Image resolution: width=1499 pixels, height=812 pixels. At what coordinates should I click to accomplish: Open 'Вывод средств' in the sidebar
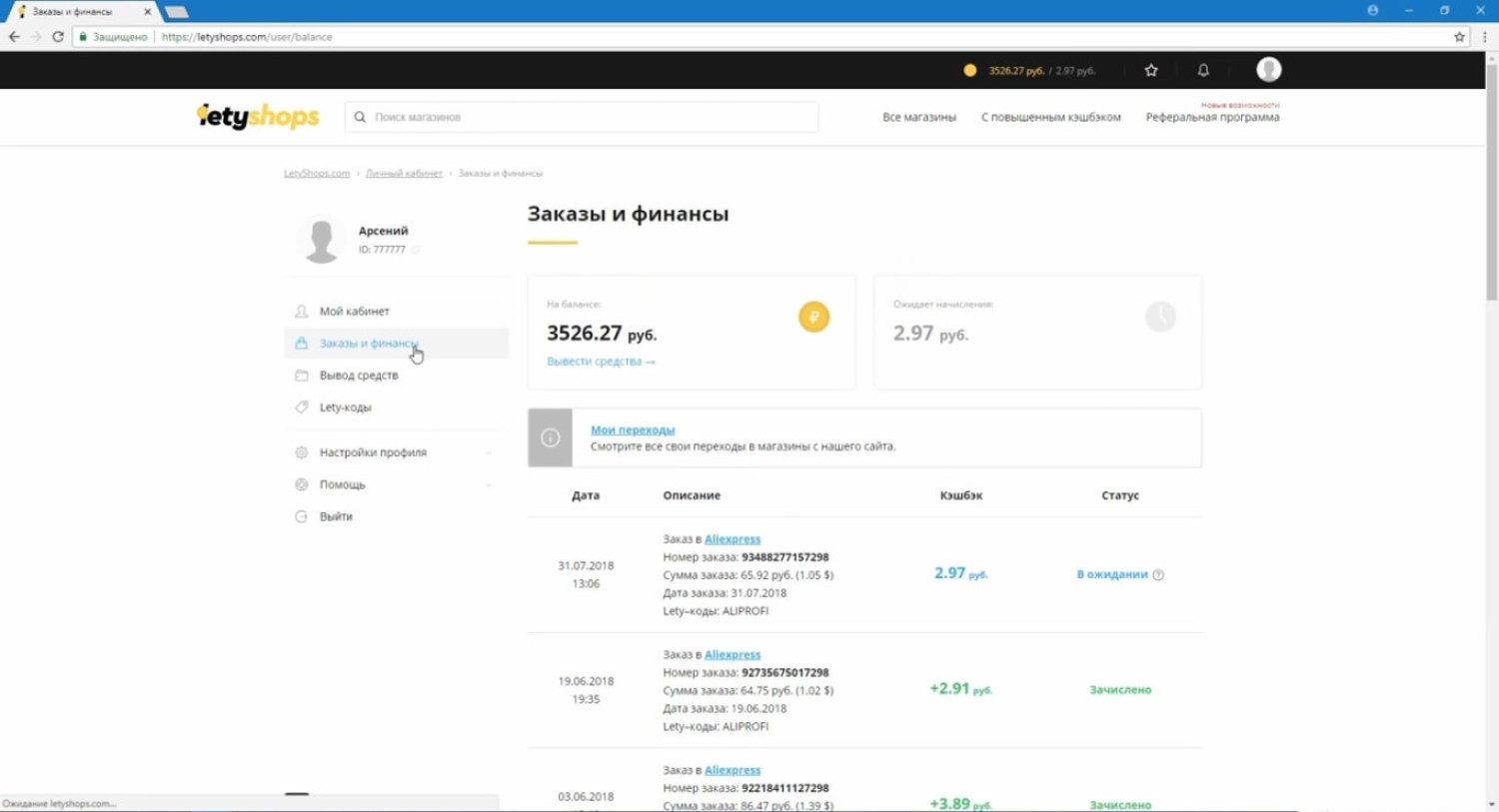tap(358, 376)
